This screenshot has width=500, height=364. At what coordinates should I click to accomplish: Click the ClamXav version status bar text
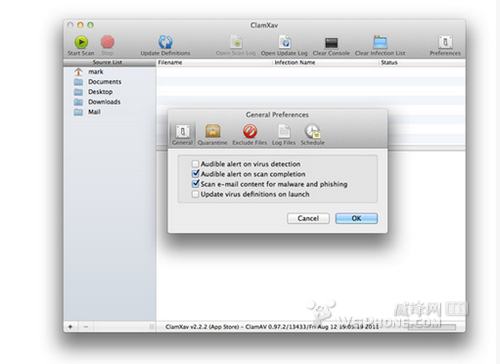(x=272, y=327)
